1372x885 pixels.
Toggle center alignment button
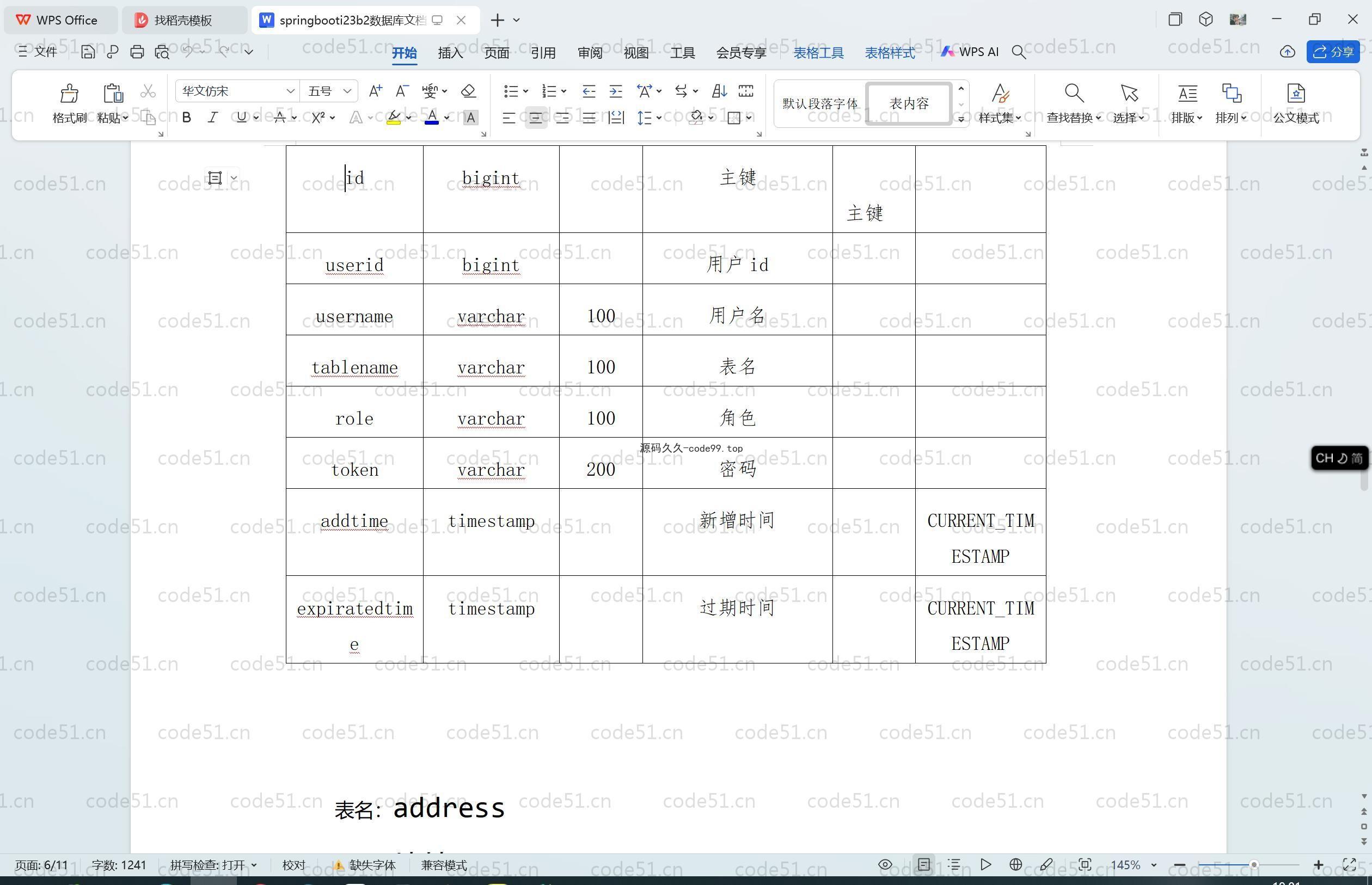536,118
